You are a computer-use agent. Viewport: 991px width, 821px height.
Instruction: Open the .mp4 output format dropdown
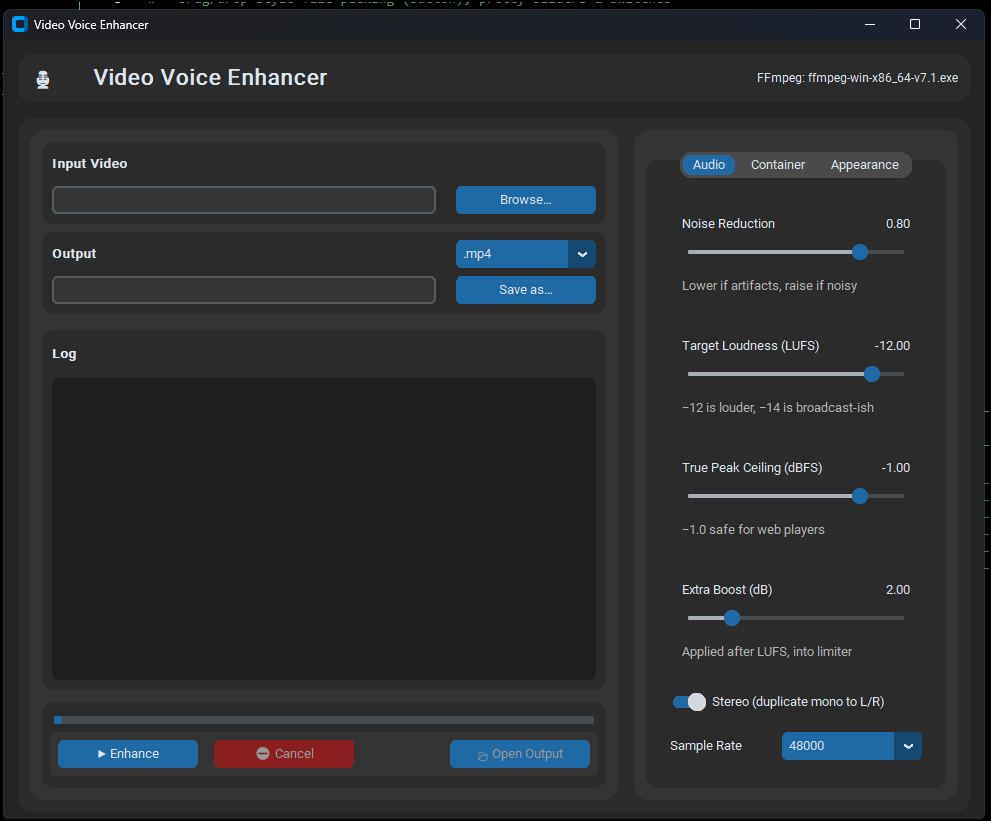pyautogui.click(x=525, y=254)
